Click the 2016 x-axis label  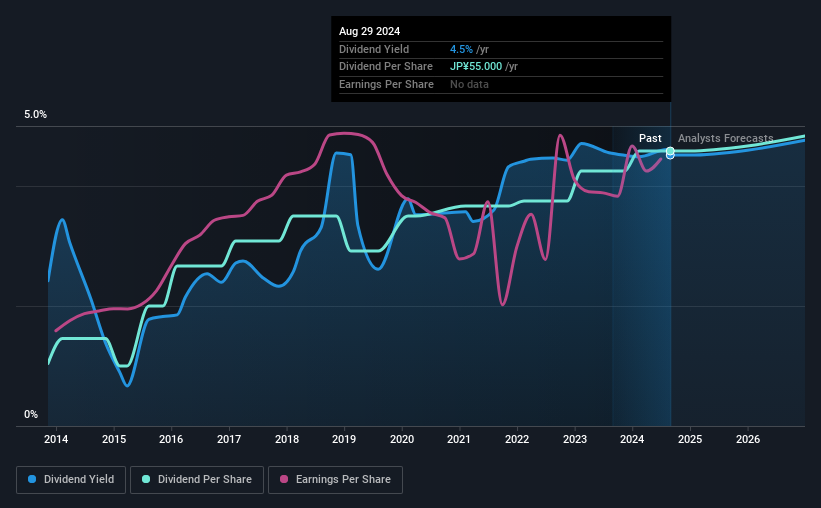(x=171, y=439)
